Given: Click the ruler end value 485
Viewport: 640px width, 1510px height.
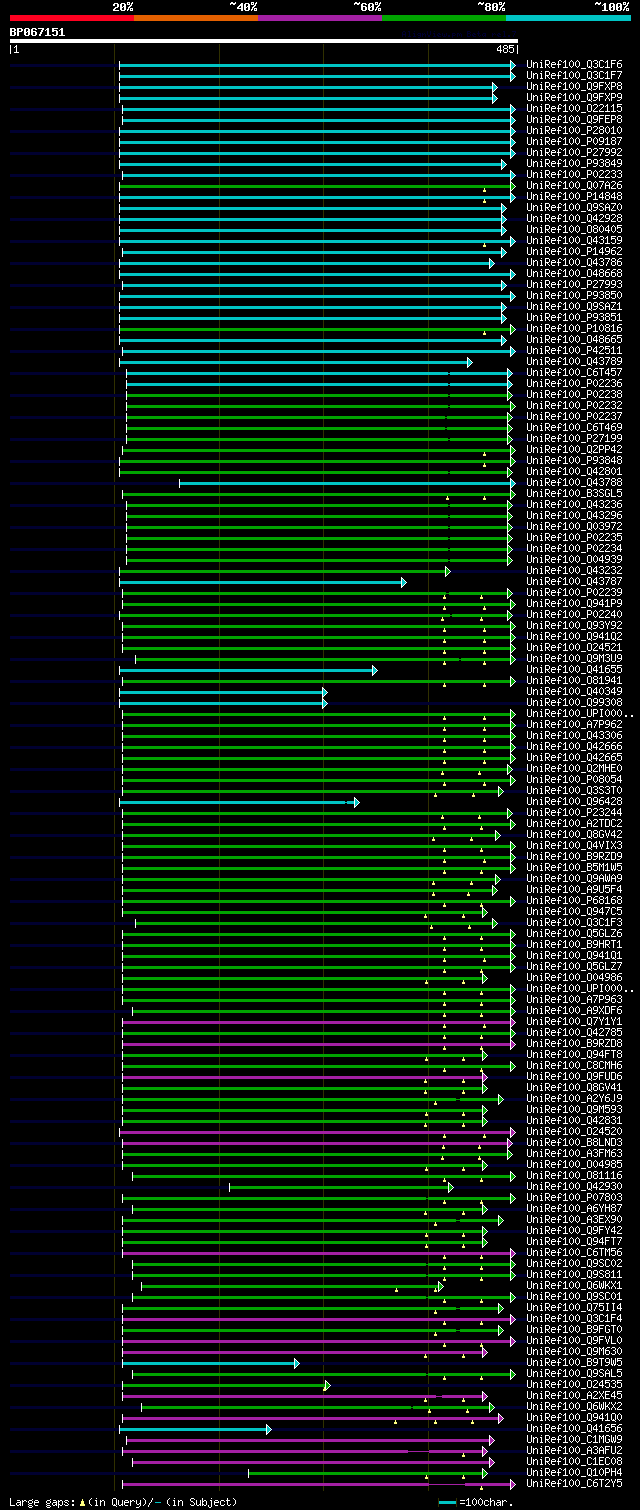Looking at the screenshot, I should click(x=505, y=49).
